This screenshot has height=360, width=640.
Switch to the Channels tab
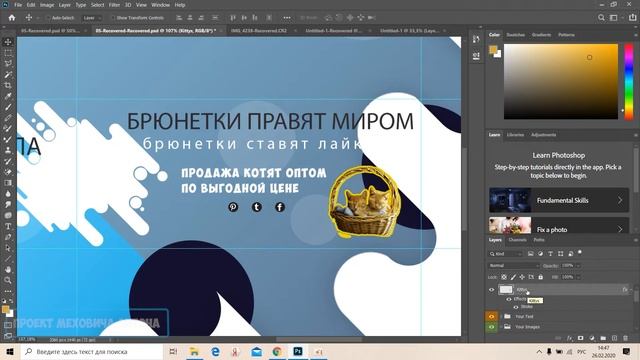[x=518, y=240]
